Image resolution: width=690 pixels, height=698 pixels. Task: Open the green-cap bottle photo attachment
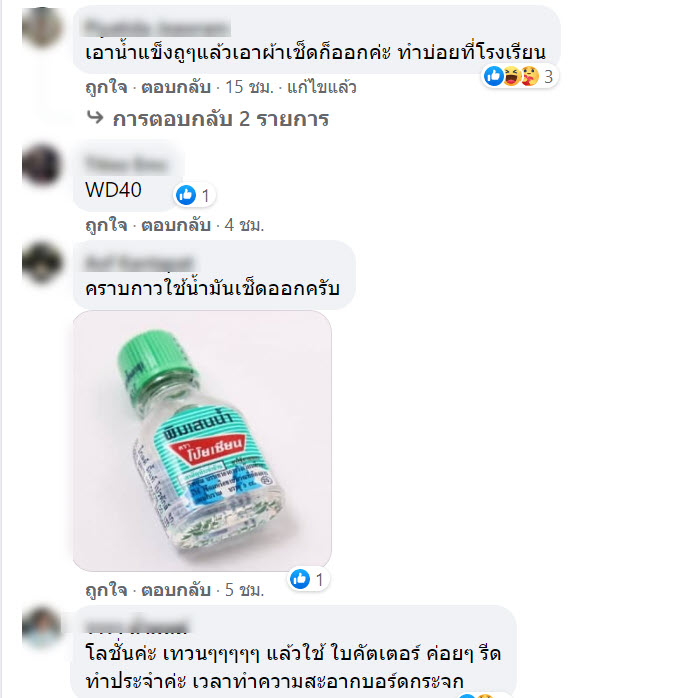202,441
